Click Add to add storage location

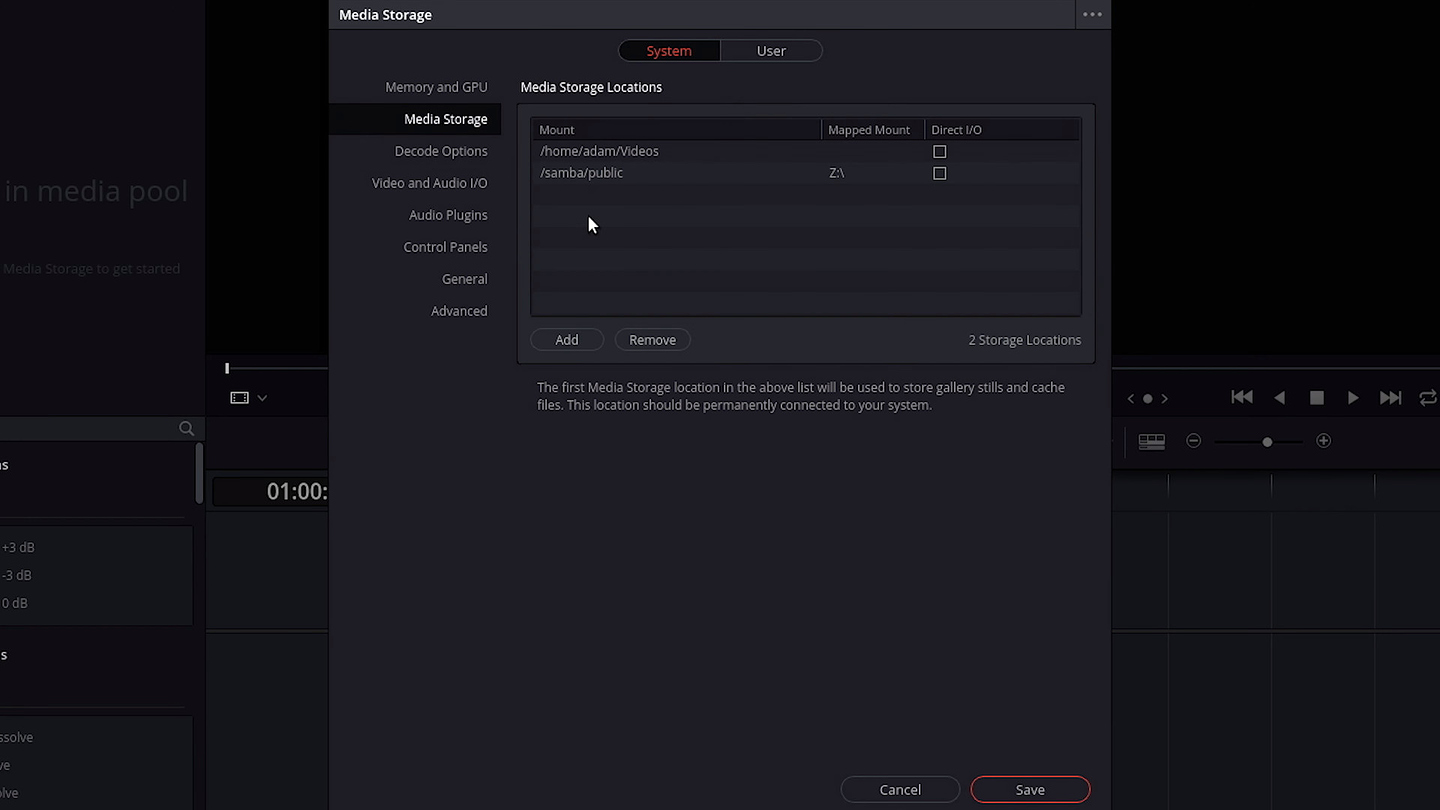coord(566,340)
